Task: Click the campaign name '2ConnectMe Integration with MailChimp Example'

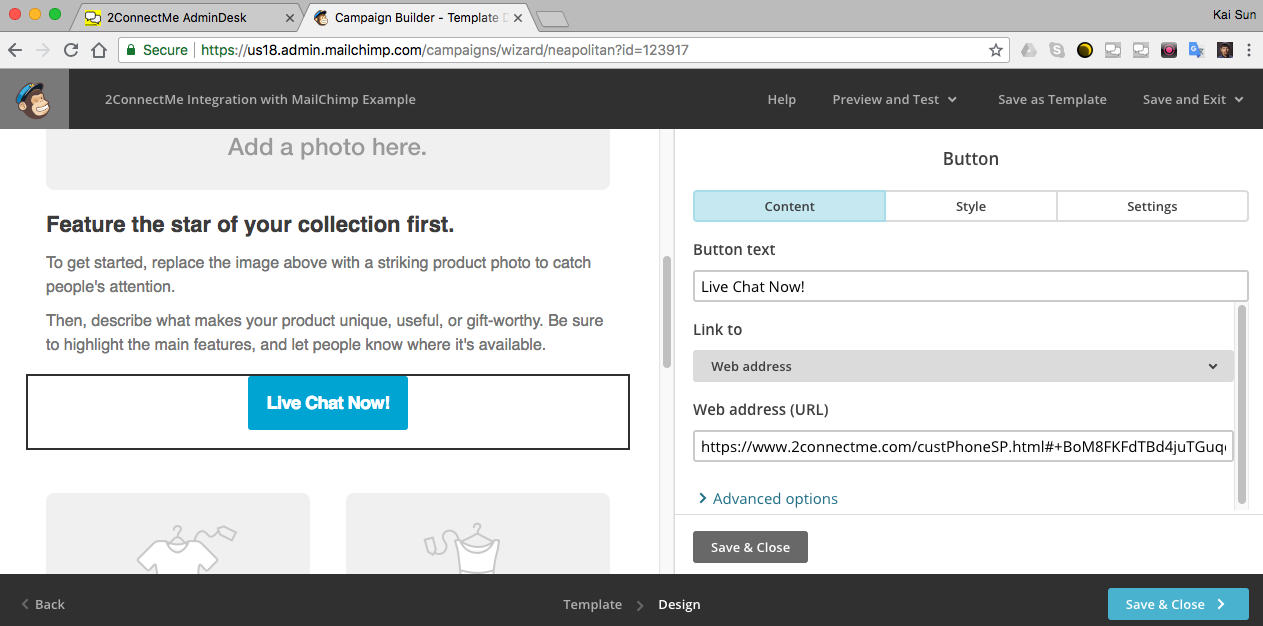Action: [260, 99]
